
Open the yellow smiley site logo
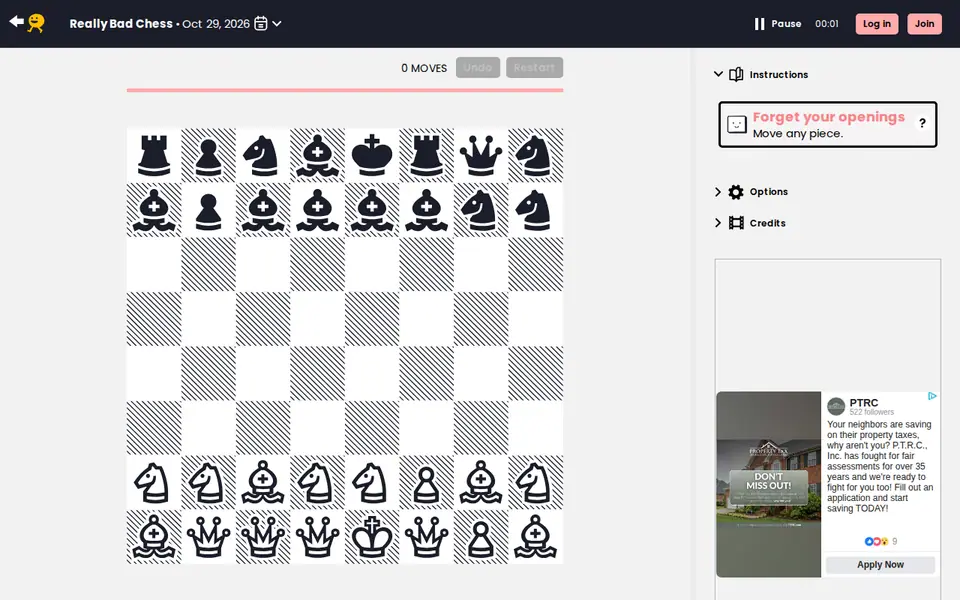pyautogui.click(x=36, y=23)
